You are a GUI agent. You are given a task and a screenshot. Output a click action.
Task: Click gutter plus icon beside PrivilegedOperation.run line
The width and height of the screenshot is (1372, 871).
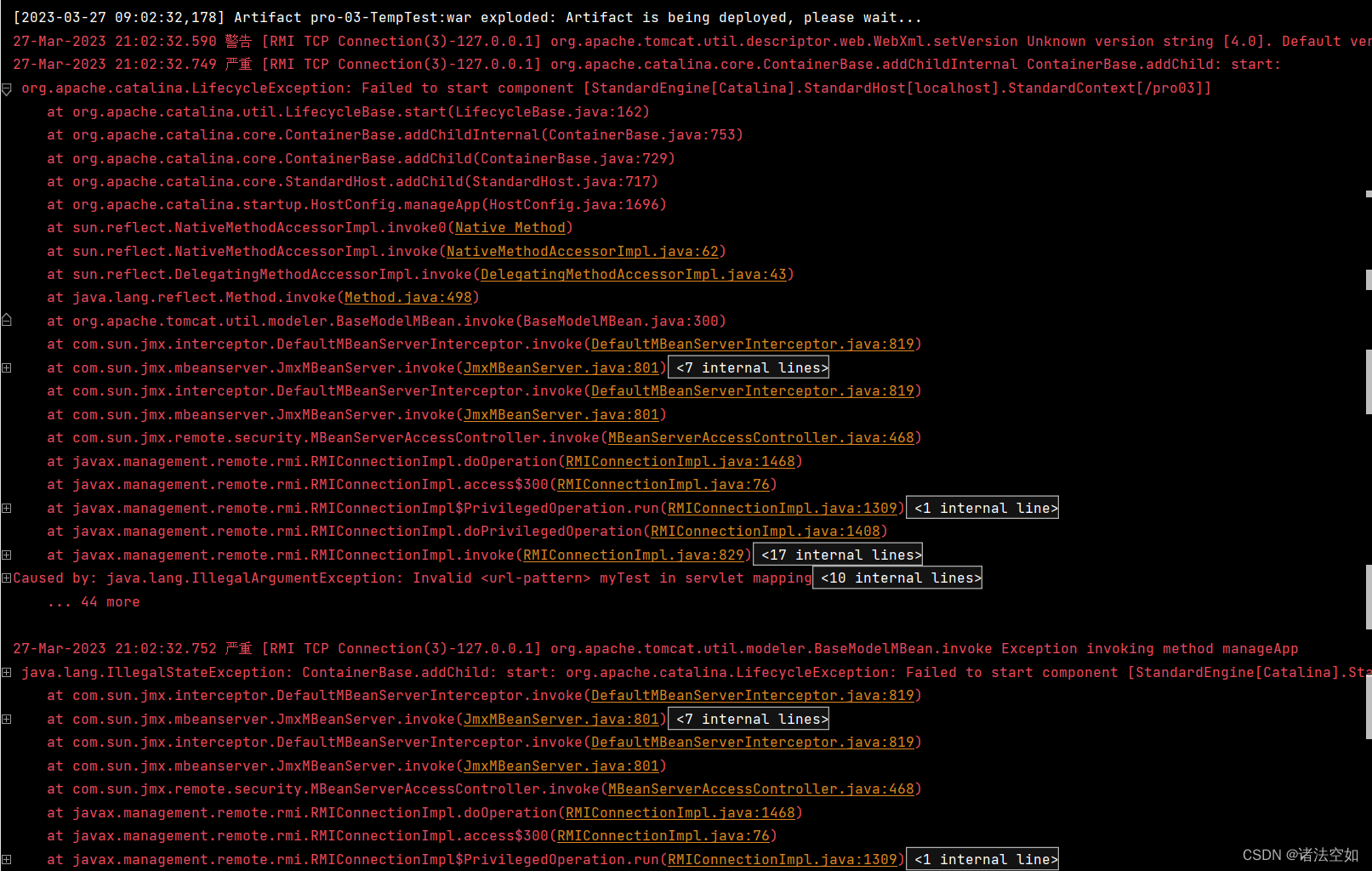(x=6, y=508)
